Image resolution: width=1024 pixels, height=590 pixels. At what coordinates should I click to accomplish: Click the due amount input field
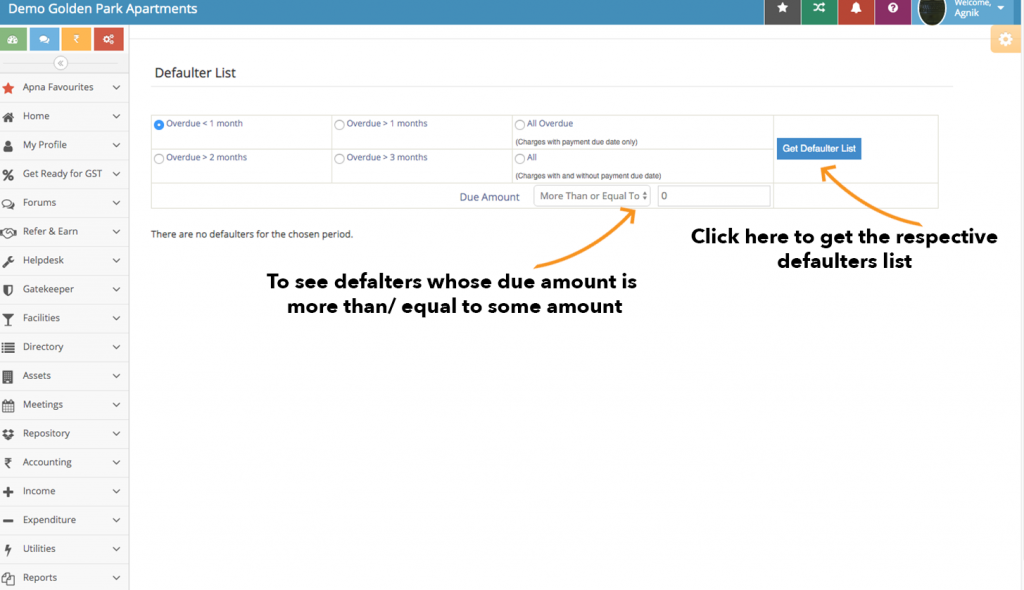[x=713, y=196]
